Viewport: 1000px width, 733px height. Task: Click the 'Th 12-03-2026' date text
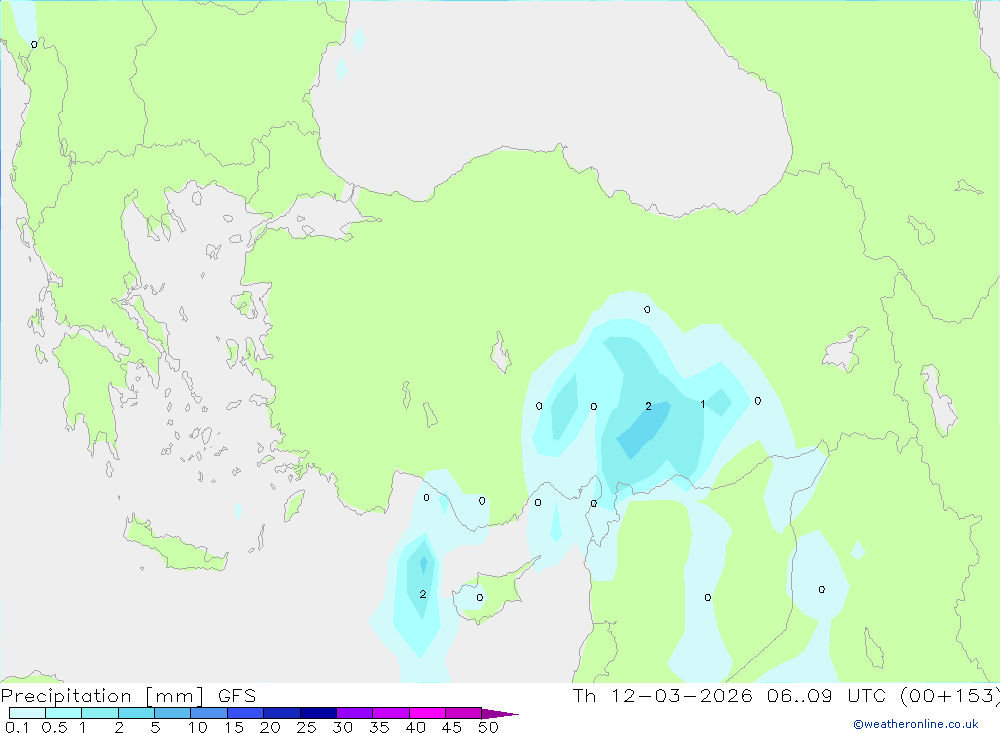pos(663,695)
